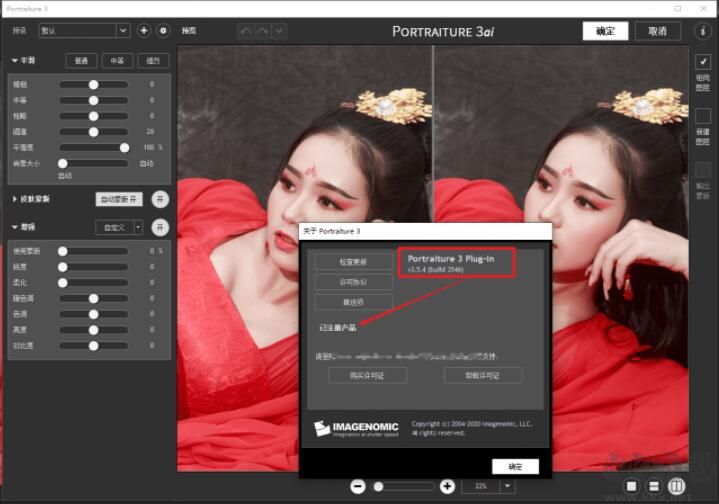The image size is (719, 504).
Task: Click the info icon at top right
Action: (x=703, y=31)
